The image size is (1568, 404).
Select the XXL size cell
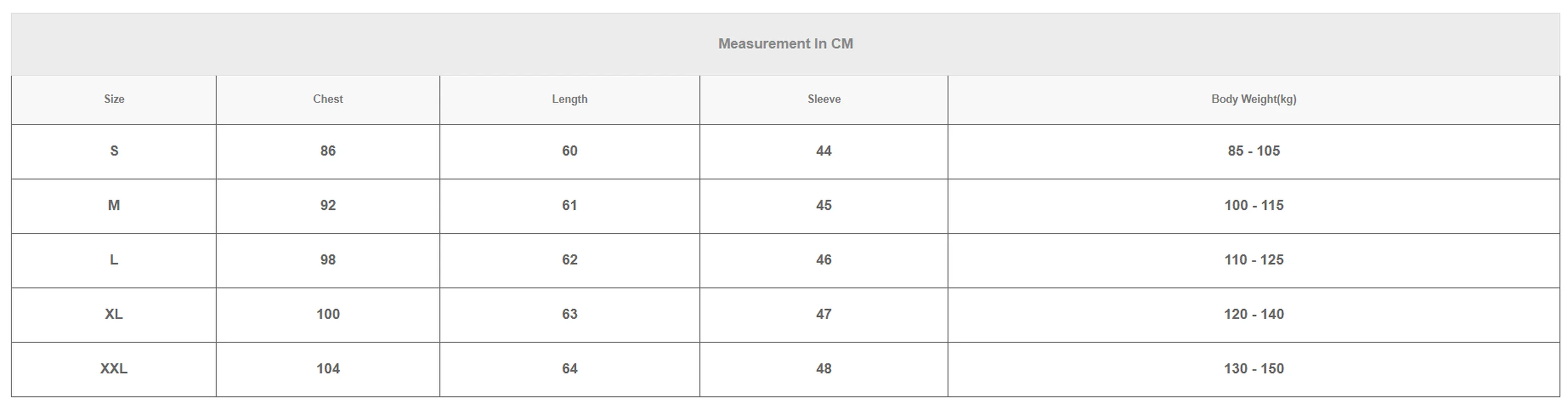click(x=114, y=369)
